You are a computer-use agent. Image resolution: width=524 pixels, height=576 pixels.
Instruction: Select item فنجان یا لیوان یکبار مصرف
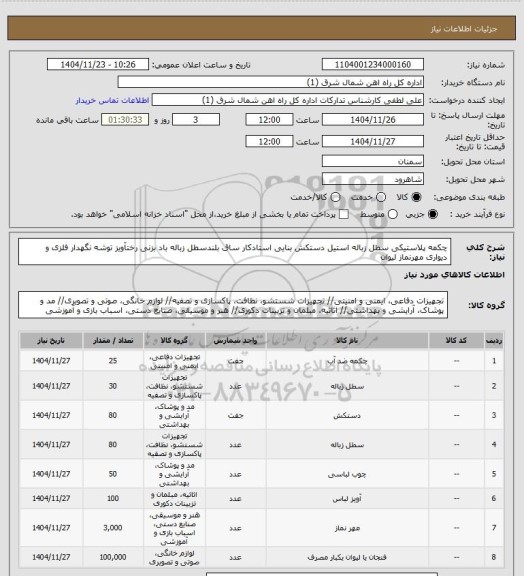347,558
